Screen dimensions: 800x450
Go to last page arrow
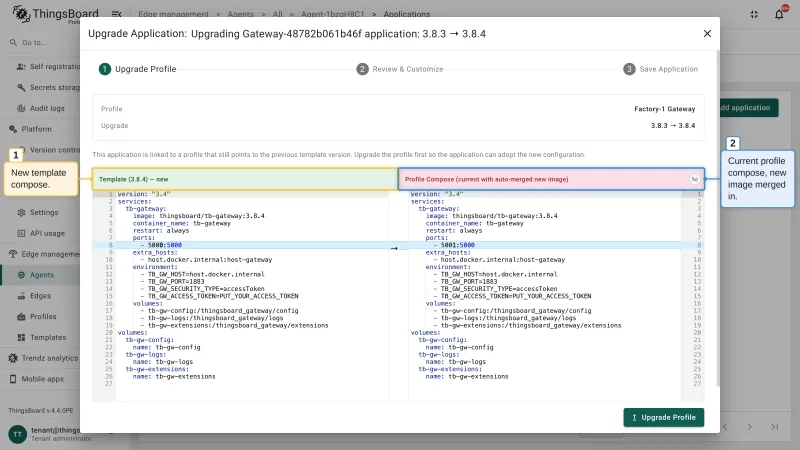pos(774,427)
